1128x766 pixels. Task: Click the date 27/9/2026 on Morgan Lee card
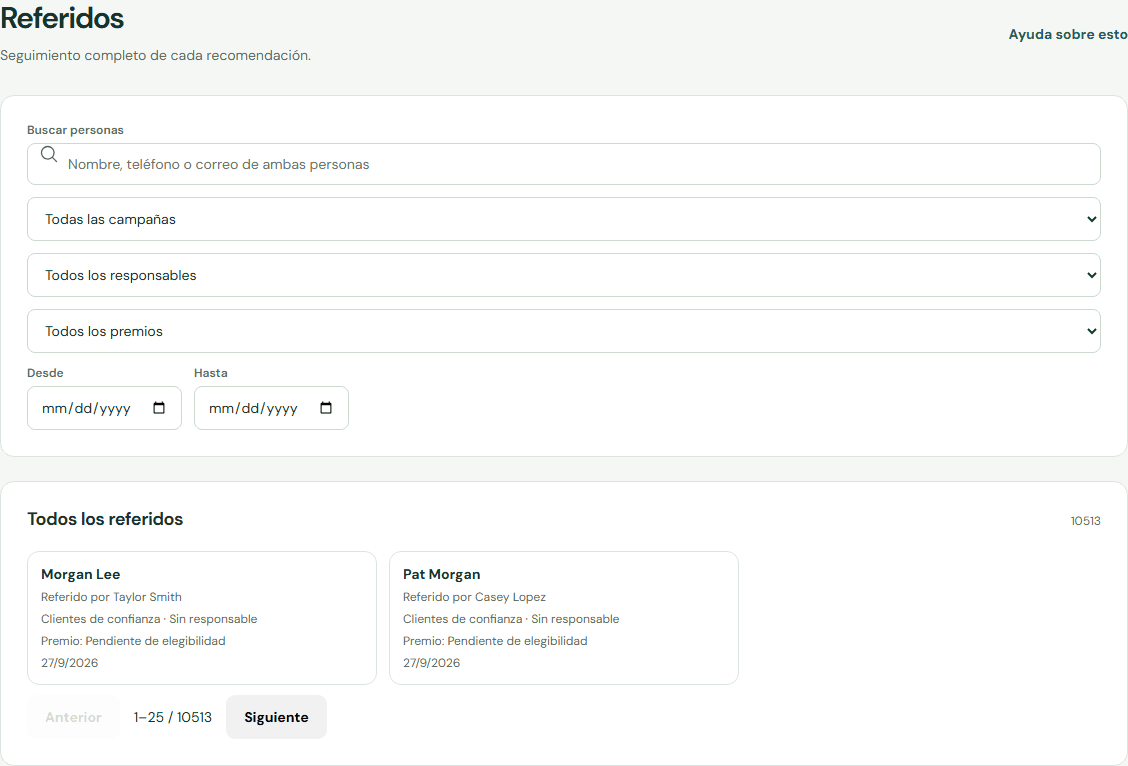[70, 662]
